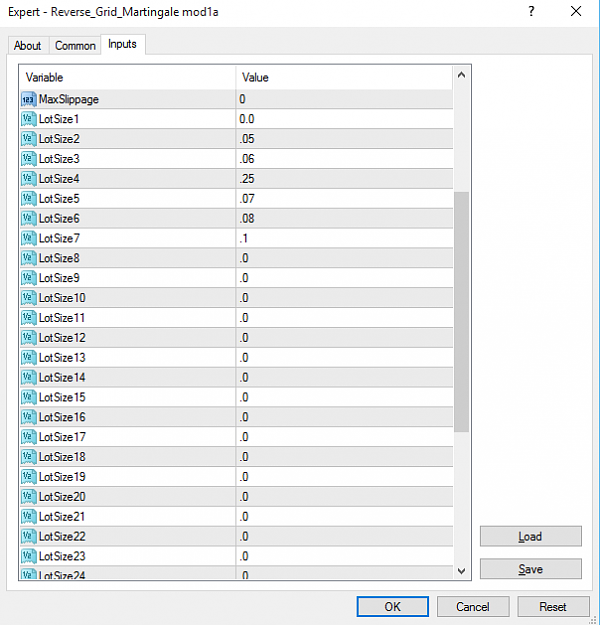600x625 pixels.
Task: Save inputs using the Save button
Action: [531, 569]
